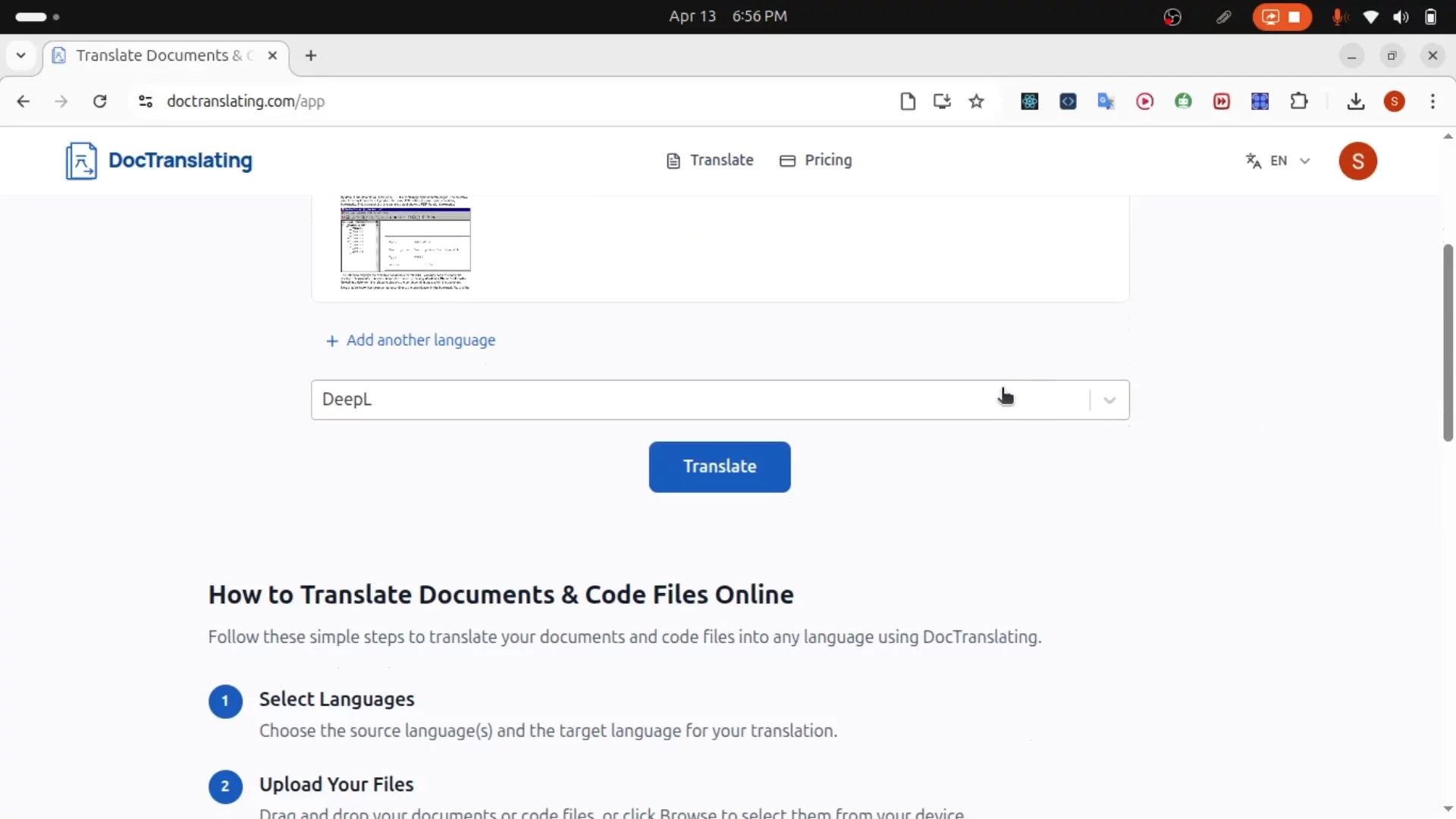
Task: Open the battery status icon
Action: [1430, 17]
